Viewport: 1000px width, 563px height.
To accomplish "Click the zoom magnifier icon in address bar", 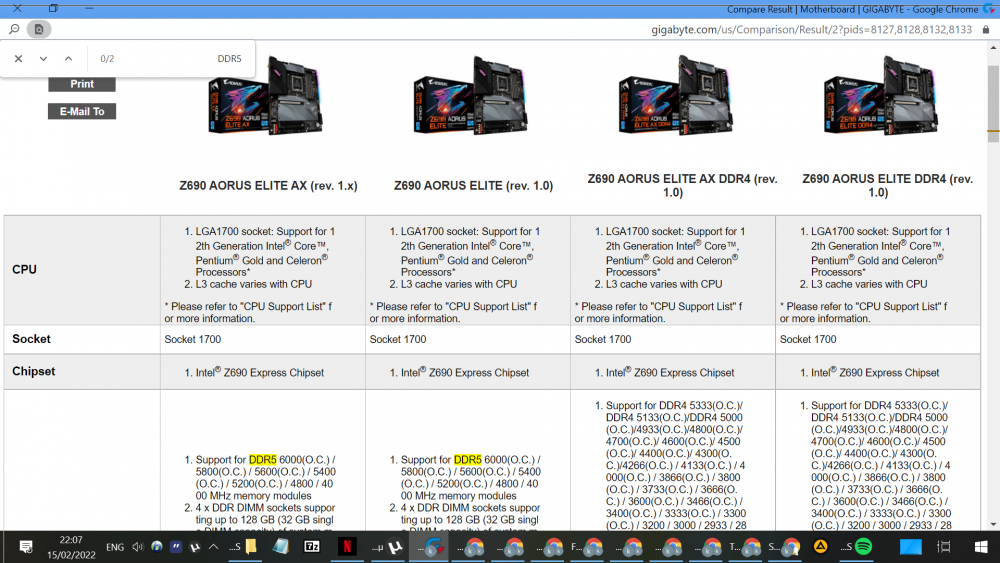I will 14,29.
